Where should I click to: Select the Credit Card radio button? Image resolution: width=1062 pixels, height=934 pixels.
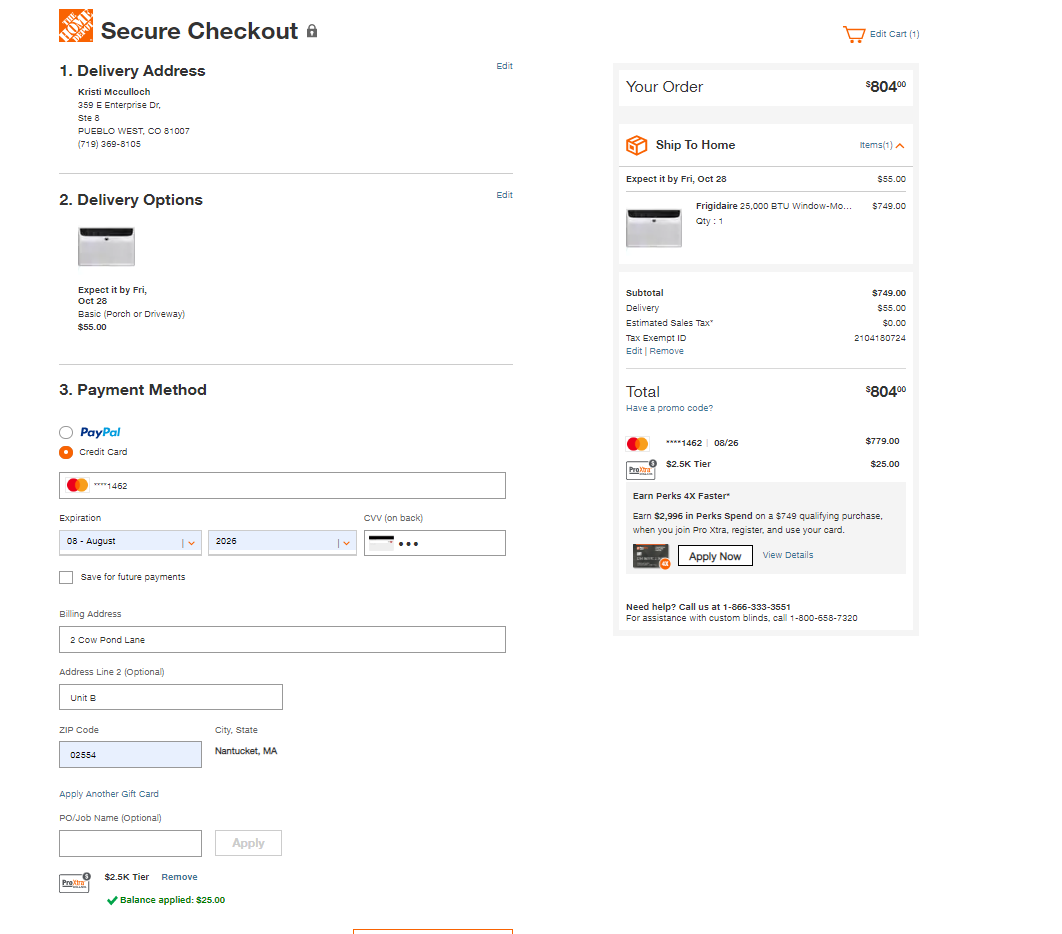[x=66, y=452]
